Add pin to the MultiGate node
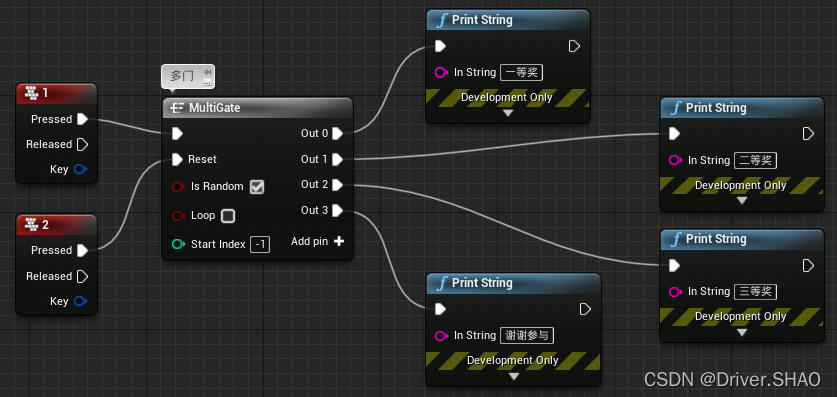 pos(318,241)
